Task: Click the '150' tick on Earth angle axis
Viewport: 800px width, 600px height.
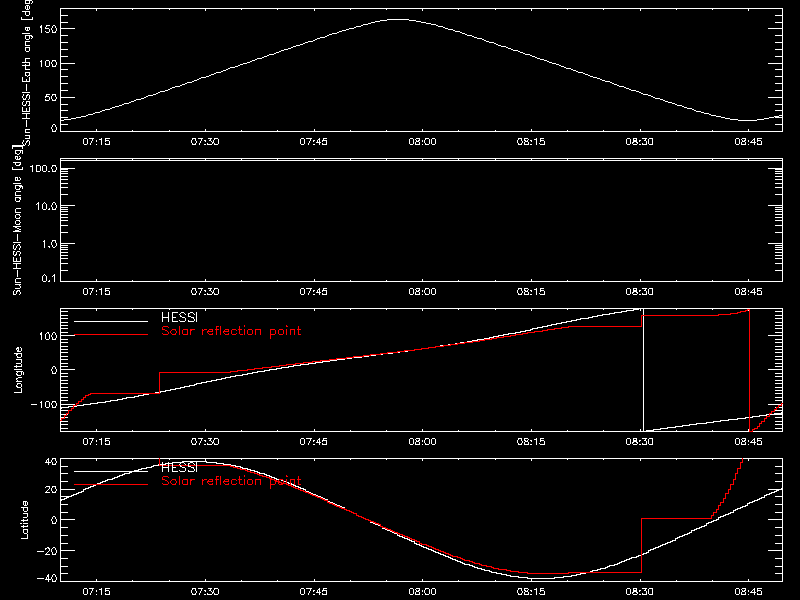Action: pos(47,29)
